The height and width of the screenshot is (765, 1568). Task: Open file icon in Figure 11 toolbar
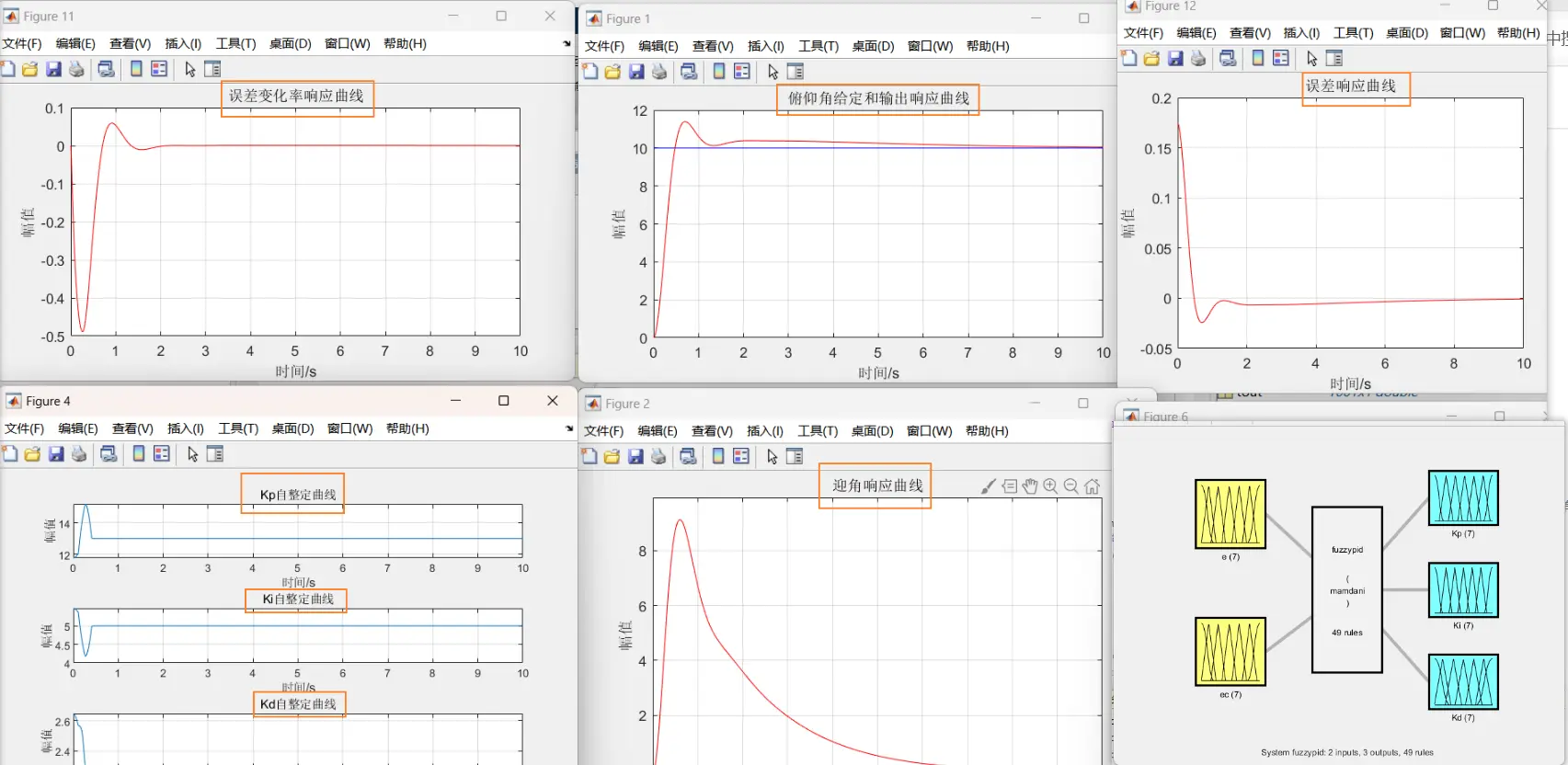30,69
